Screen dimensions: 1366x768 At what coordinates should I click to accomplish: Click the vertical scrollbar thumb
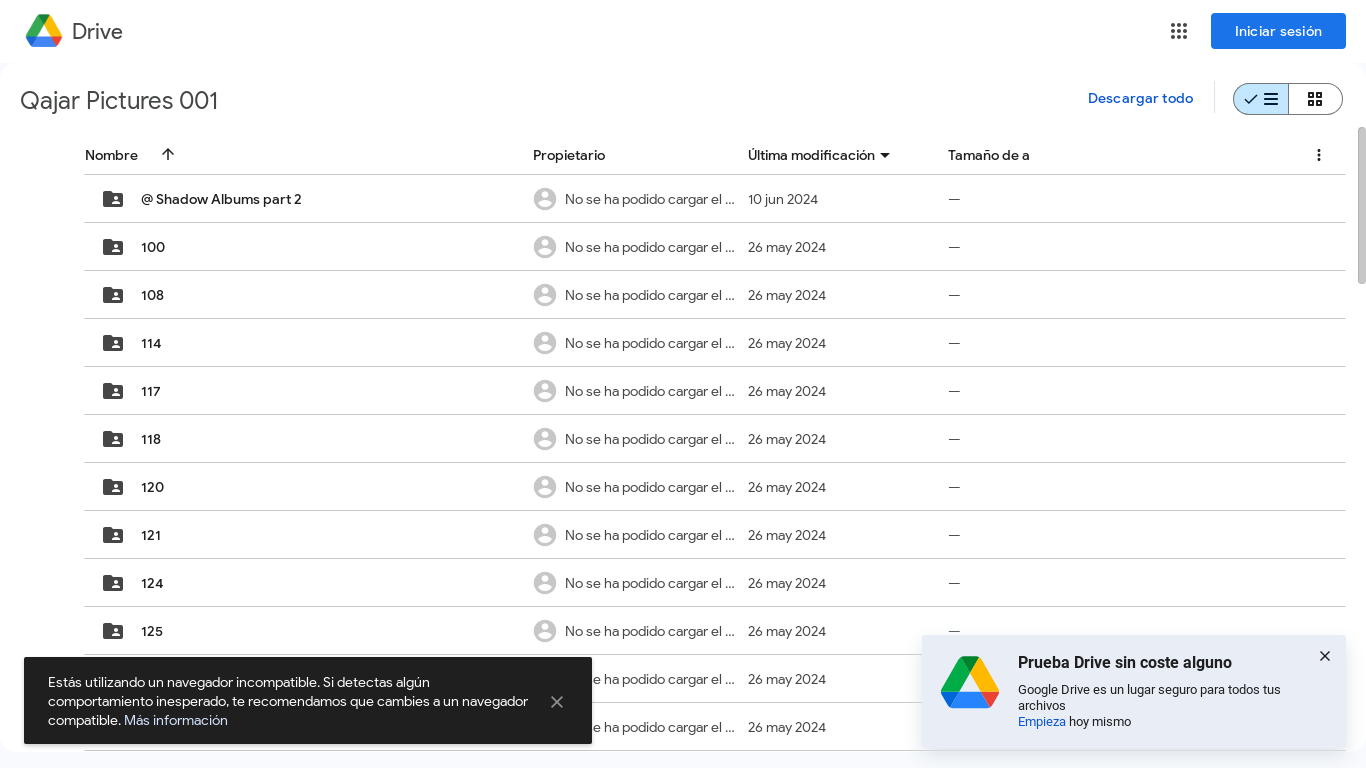(1361, 205)
